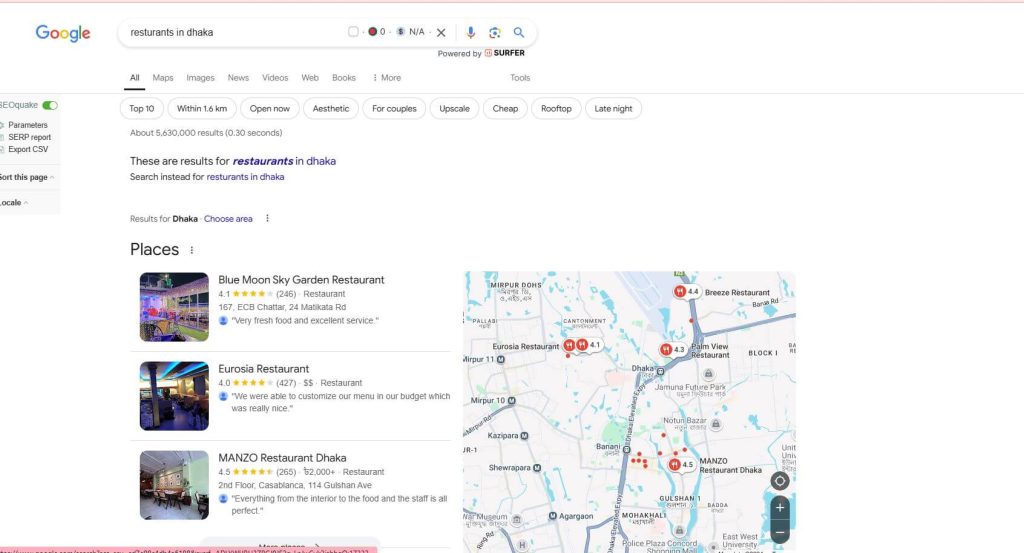Apply the For couples filter chip
The image size is (1024, 553).
(x=394, y=108)
